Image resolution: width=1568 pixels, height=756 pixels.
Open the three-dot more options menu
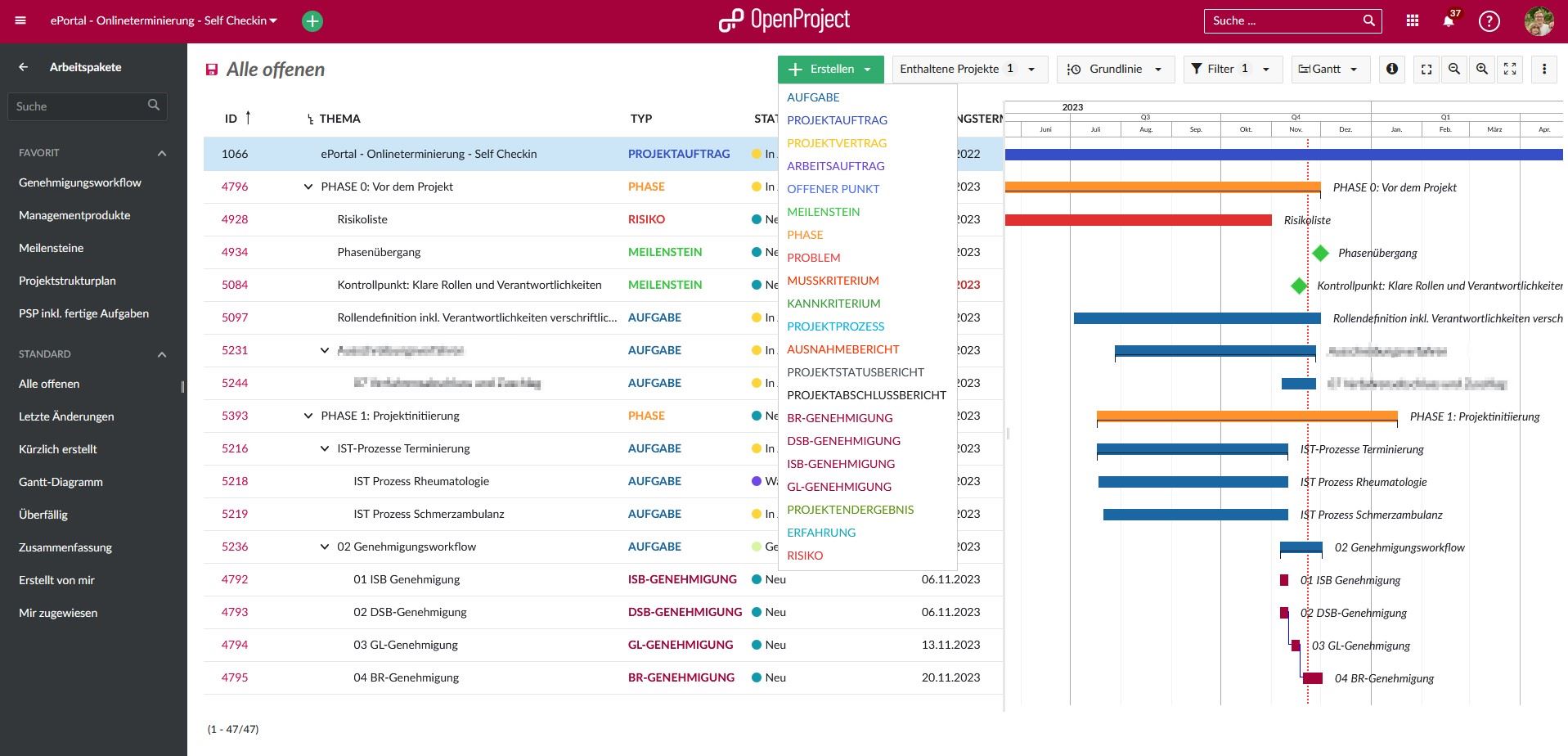point(1543,70)
